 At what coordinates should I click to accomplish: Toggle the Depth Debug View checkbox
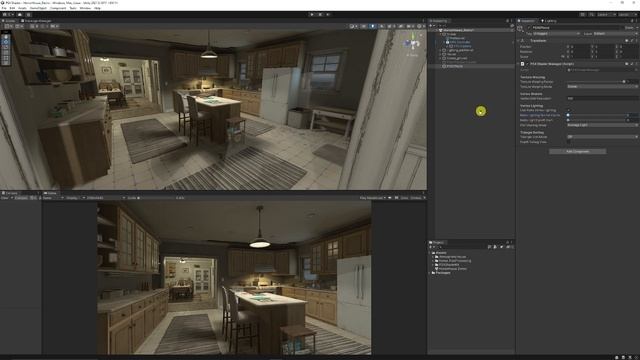(569, 142)
